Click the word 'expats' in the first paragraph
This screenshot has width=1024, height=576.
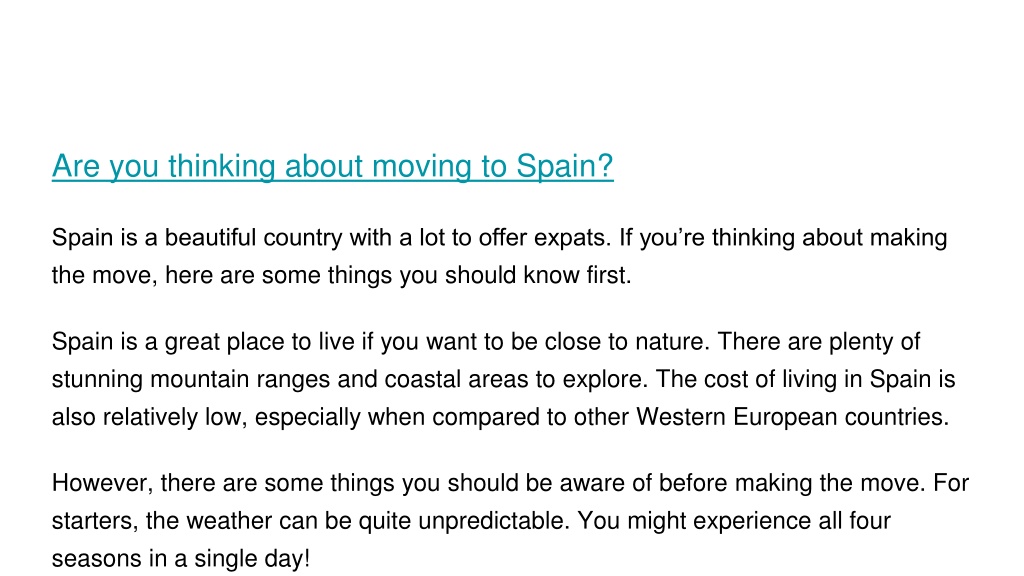[571, 238]
